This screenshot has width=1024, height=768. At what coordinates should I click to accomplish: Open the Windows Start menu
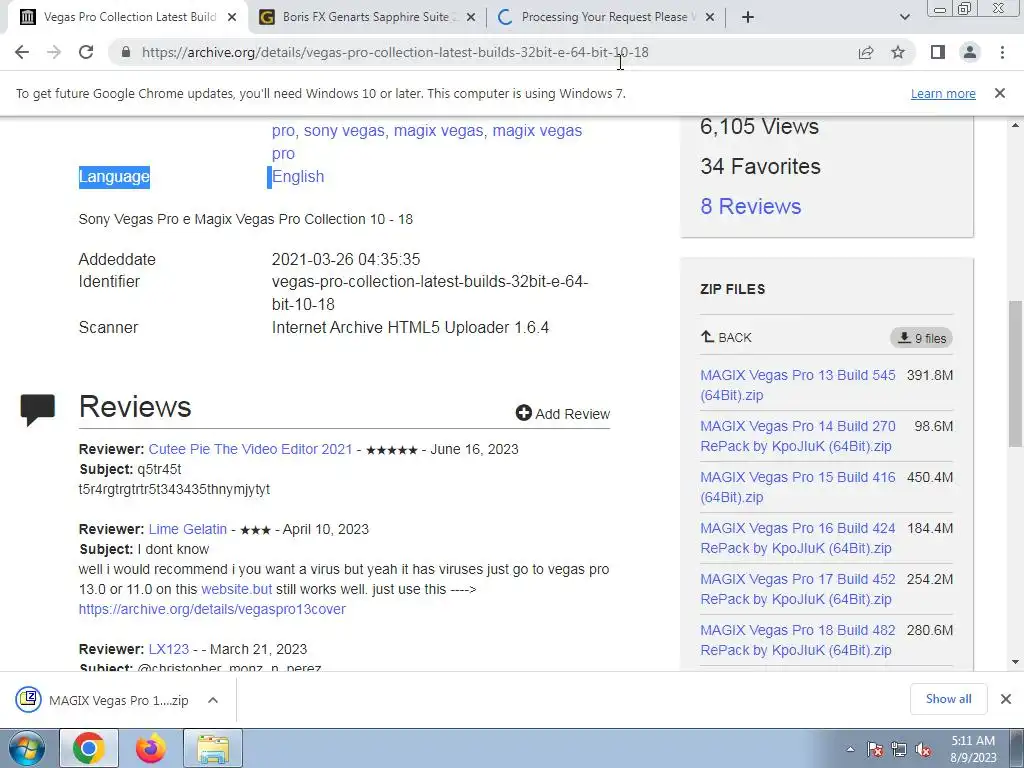click(26, 748)
